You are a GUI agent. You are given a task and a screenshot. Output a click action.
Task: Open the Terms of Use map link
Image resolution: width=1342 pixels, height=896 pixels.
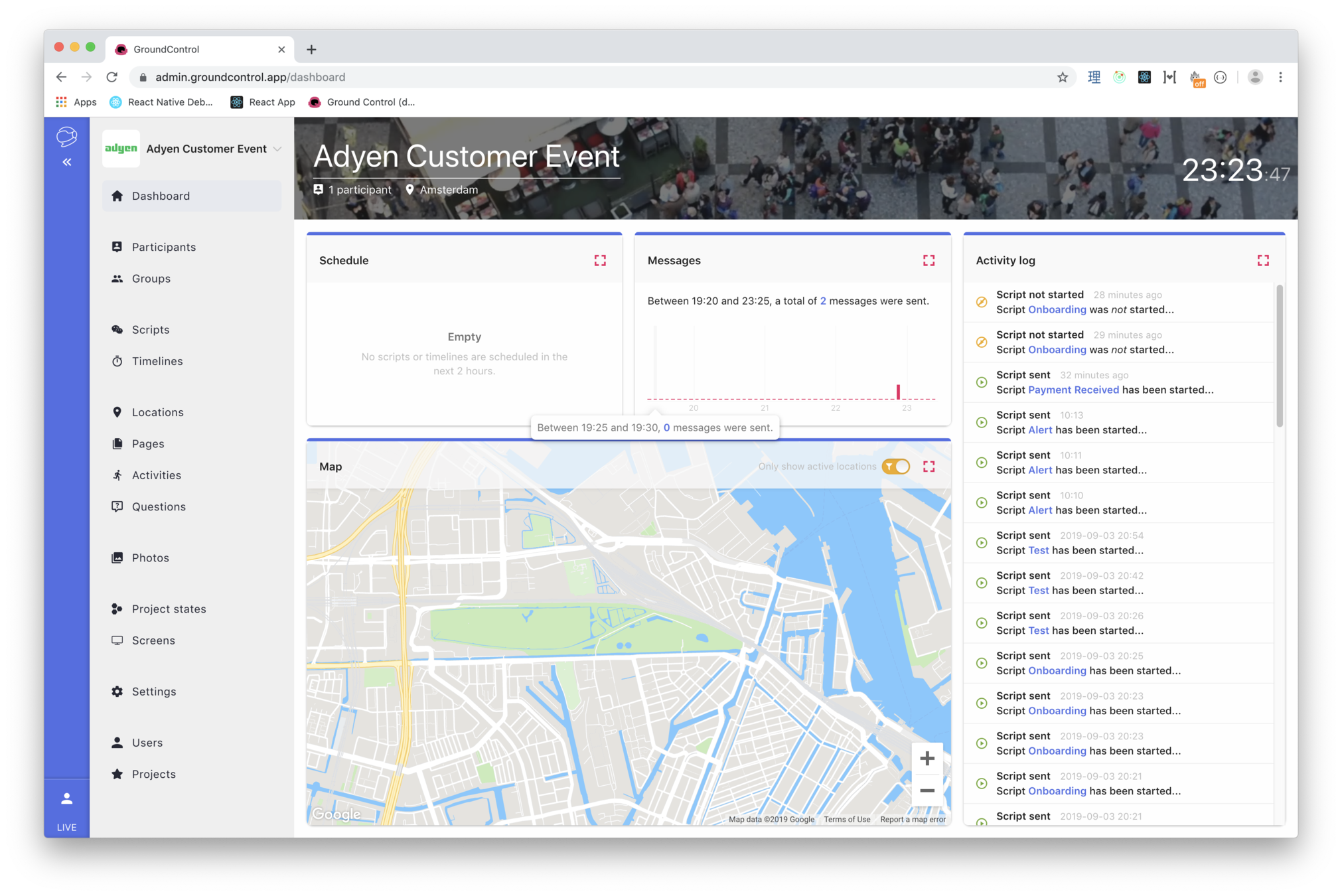click(x=847, y=819)
